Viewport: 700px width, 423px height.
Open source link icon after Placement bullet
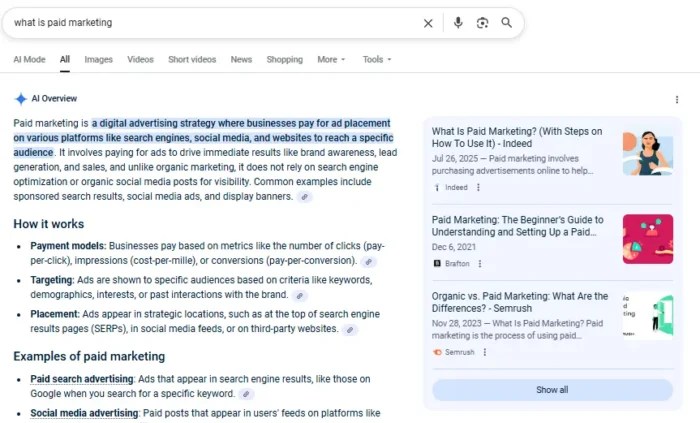(350, 330)
